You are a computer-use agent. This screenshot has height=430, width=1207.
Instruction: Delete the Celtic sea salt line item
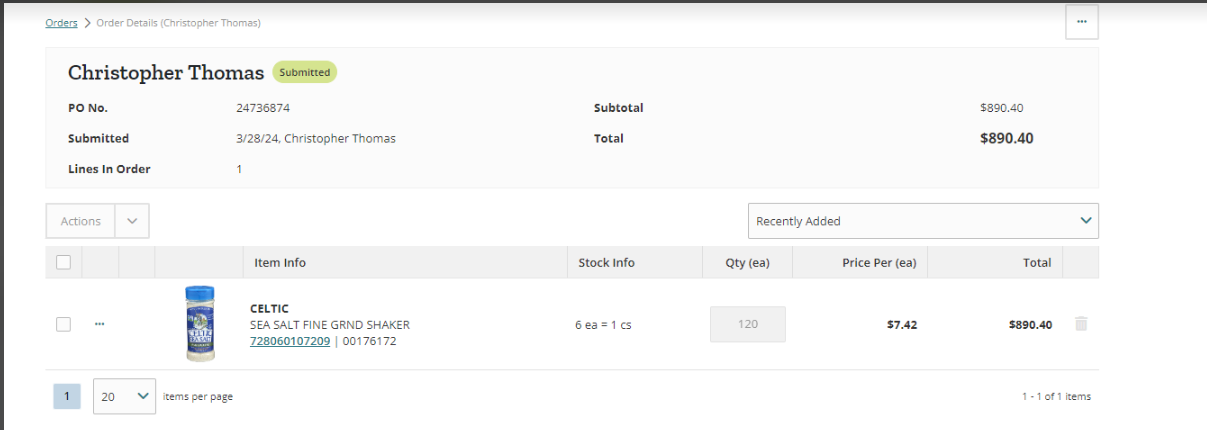(x=1080, y=324)
